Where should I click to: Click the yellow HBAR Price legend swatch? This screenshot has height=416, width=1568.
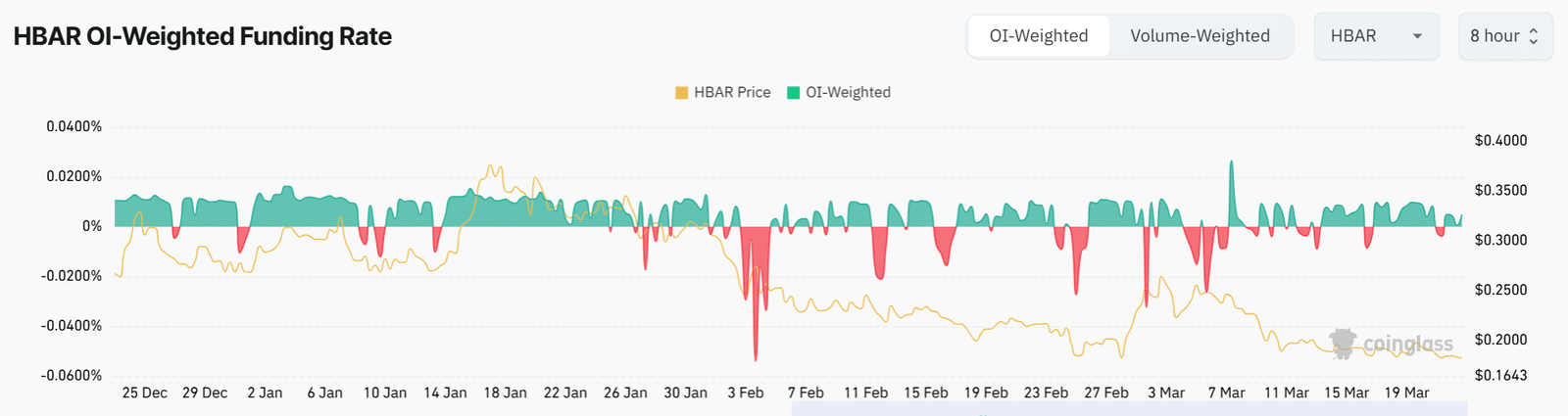[x=681, y=93]
